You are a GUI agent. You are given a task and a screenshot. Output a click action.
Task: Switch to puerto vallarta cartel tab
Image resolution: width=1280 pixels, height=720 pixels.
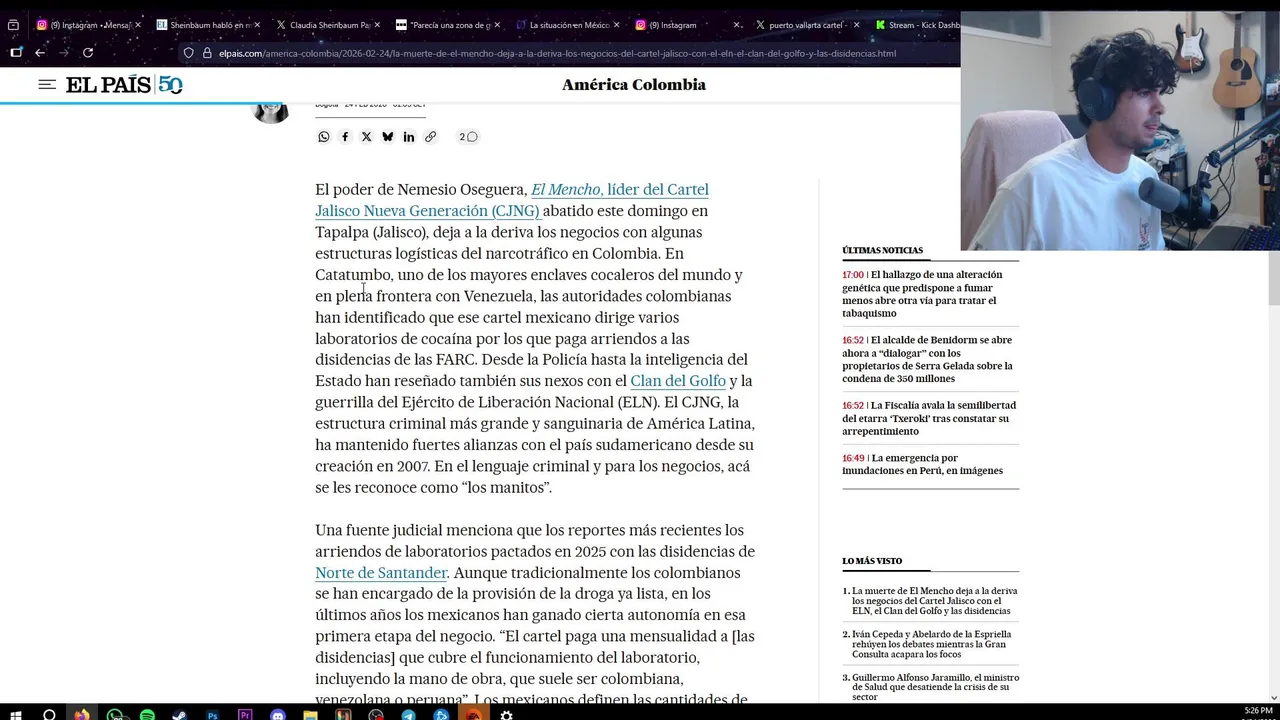807,25
